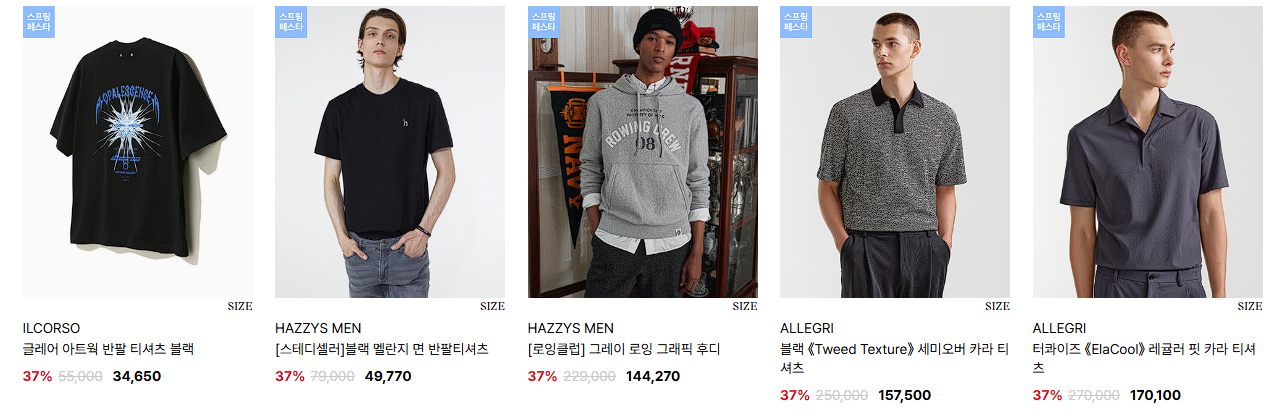Image resolution: width=1271 pixels, height=417 pixels.
Task: Open the black graphic t-shirt product image
Action: [x=138, y=152]
